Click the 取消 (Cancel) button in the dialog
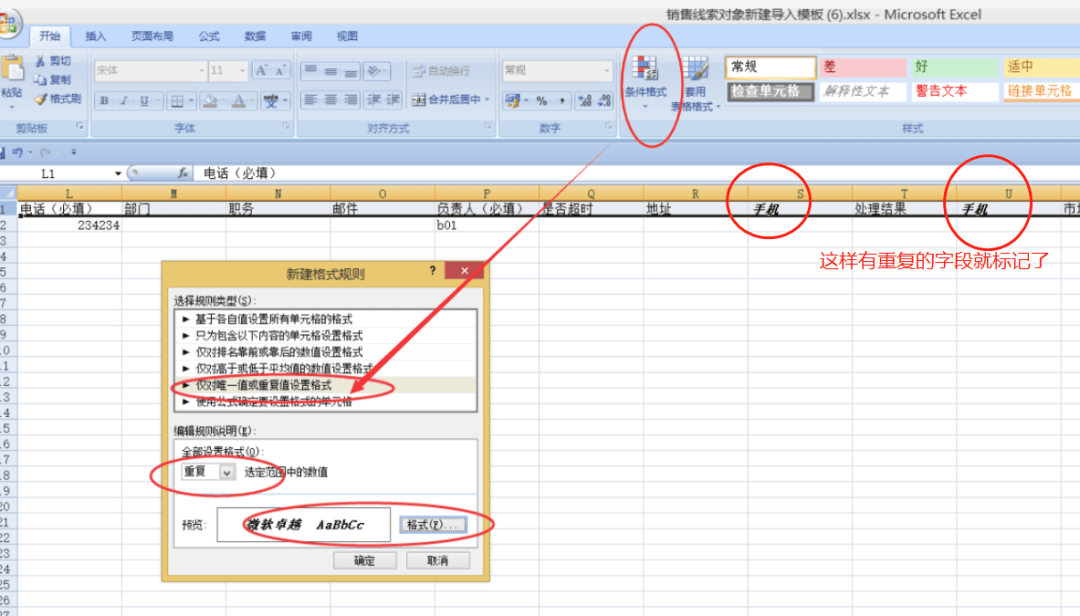The height and width of the screenshot is (616, 1080). click(x=437, y=561)
